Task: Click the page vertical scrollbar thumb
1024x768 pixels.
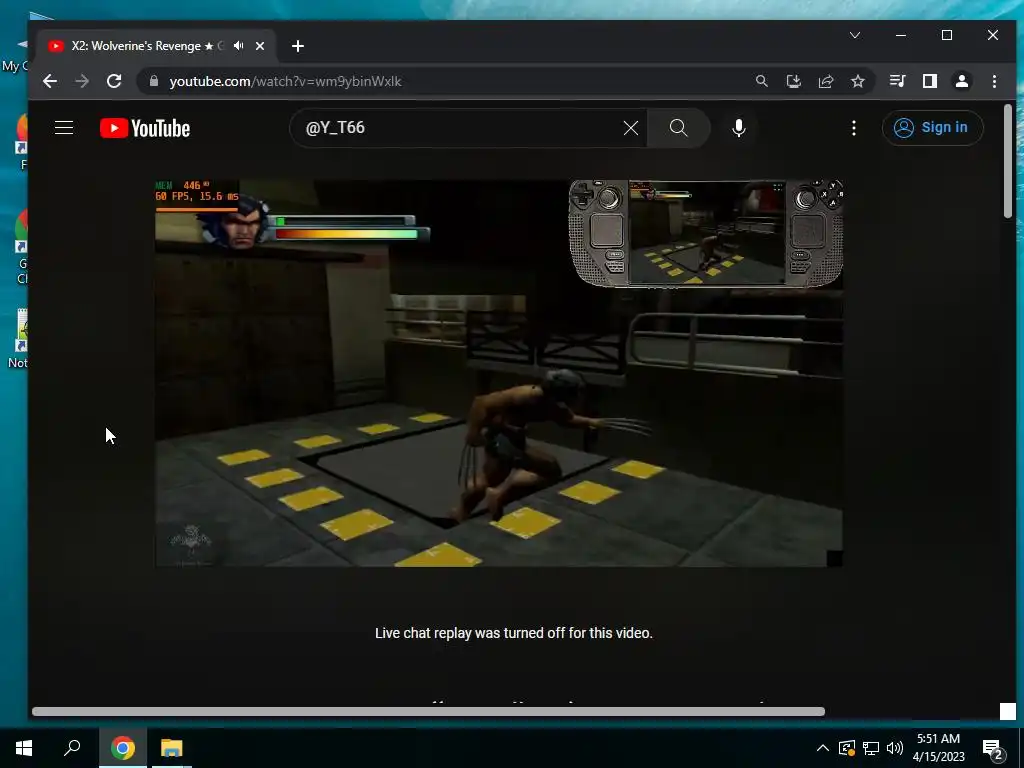Action: point(1008,161)
